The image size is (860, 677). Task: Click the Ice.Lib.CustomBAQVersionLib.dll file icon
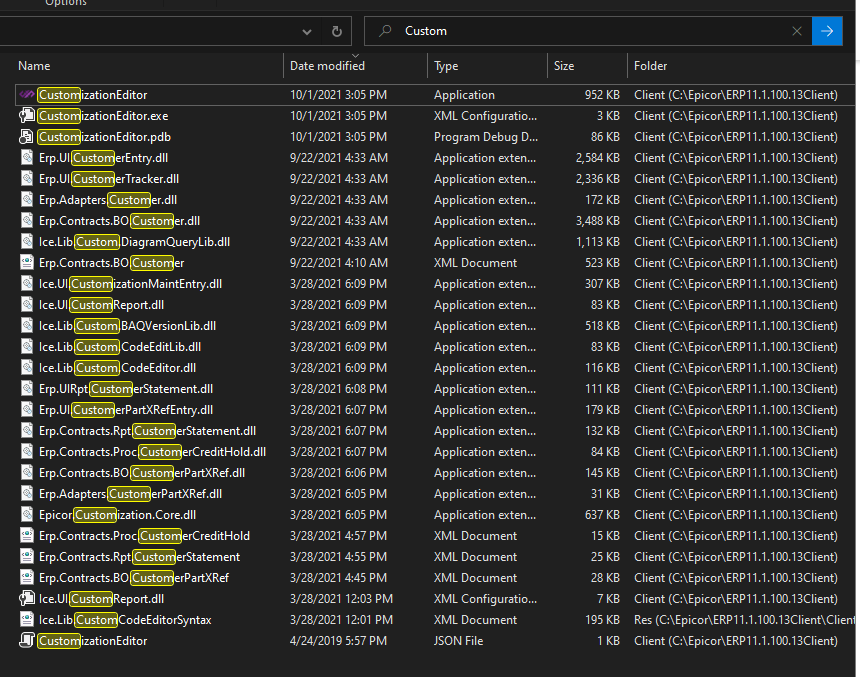tap(27, 326)
